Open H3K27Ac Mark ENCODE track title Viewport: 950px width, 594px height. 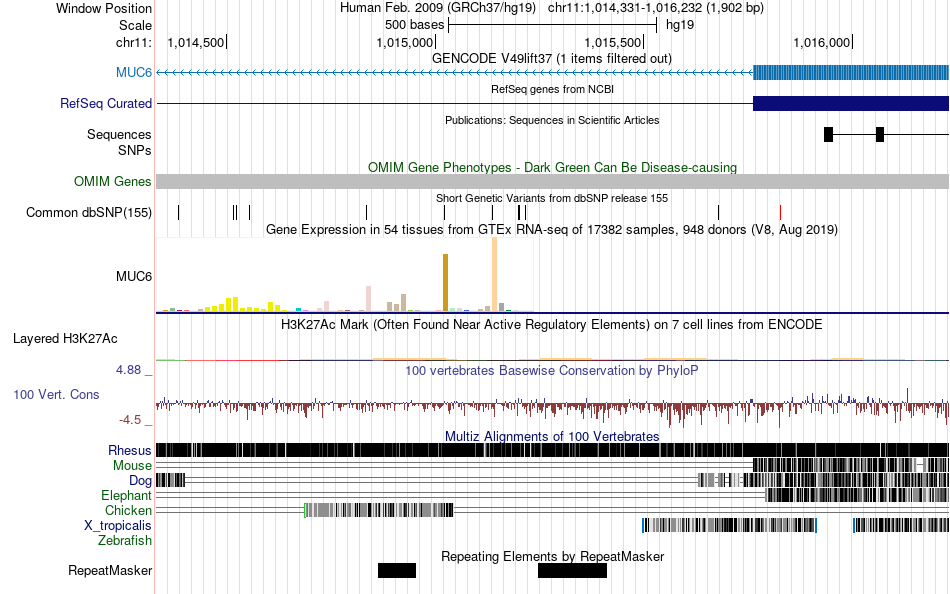click(x=552, y=324)
